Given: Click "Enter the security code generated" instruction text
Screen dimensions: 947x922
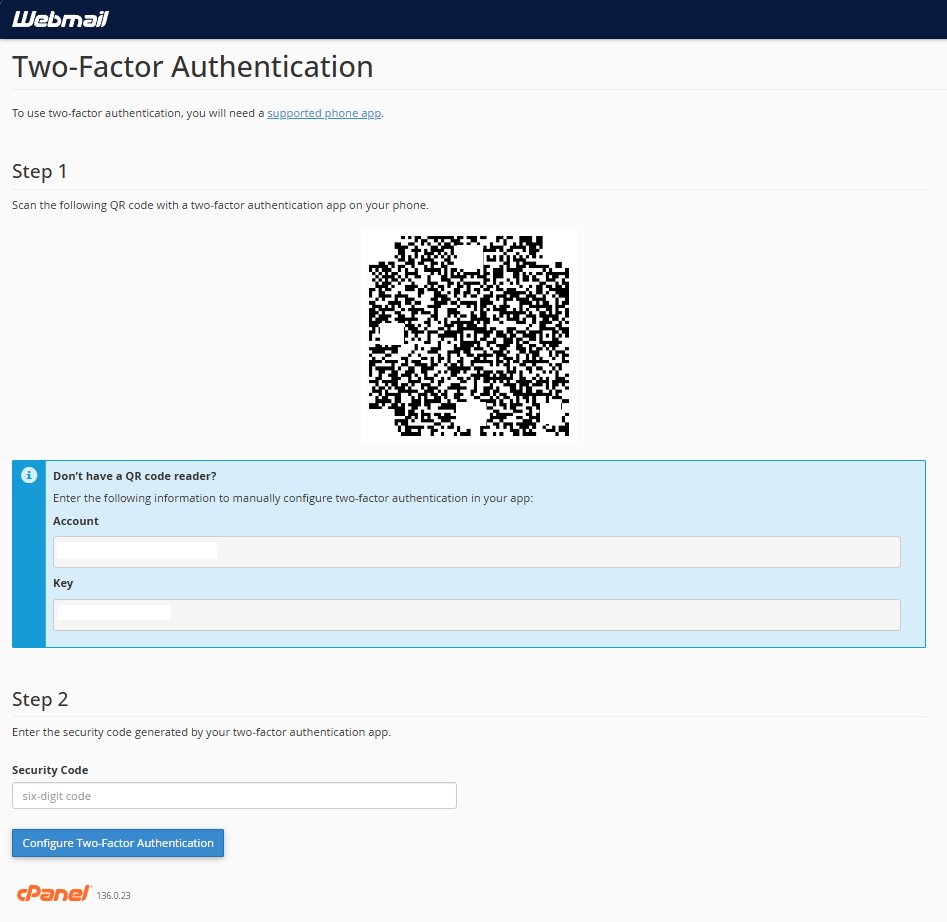Looking at the screenshot, I should tap(202, 732).
